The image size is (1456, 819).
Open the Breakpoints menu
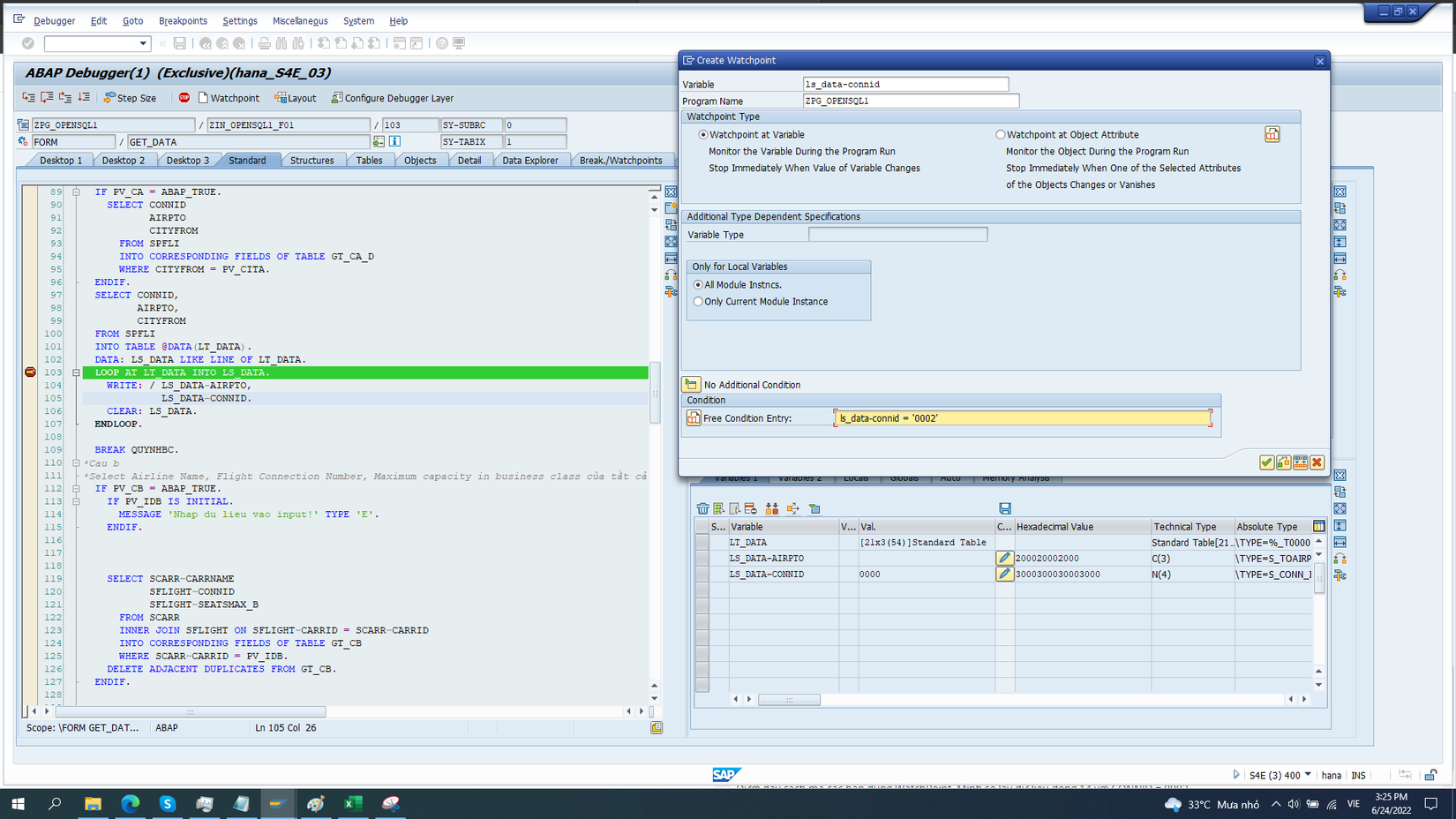183,20
